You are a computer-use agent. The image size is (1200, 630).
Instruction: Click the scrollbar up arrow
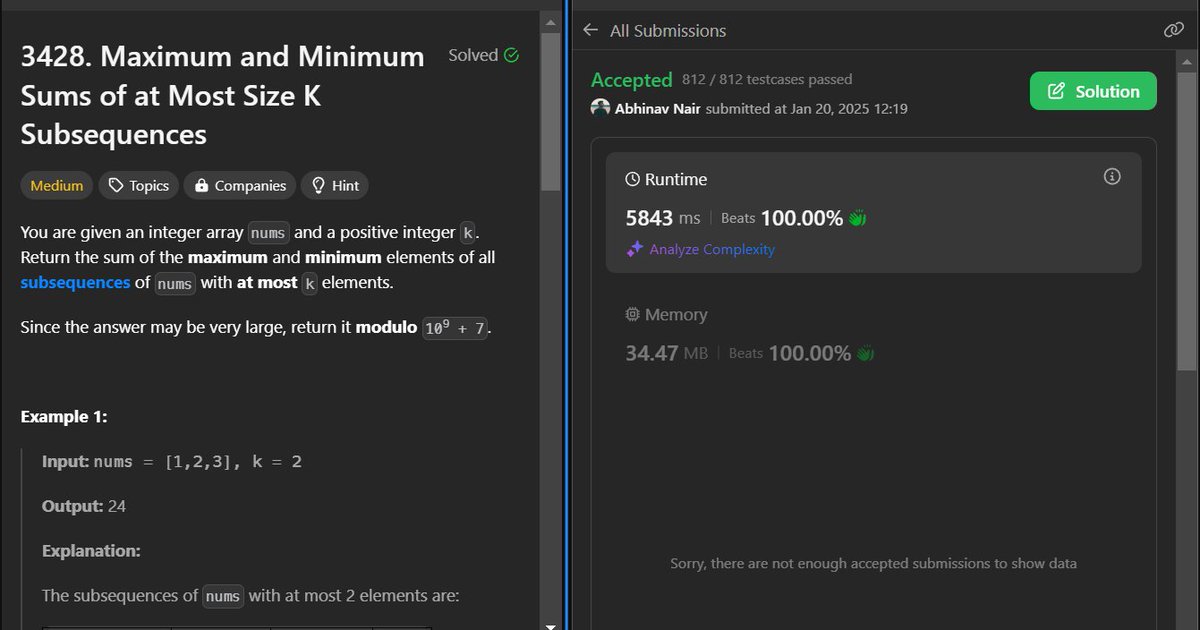point(551,22)
